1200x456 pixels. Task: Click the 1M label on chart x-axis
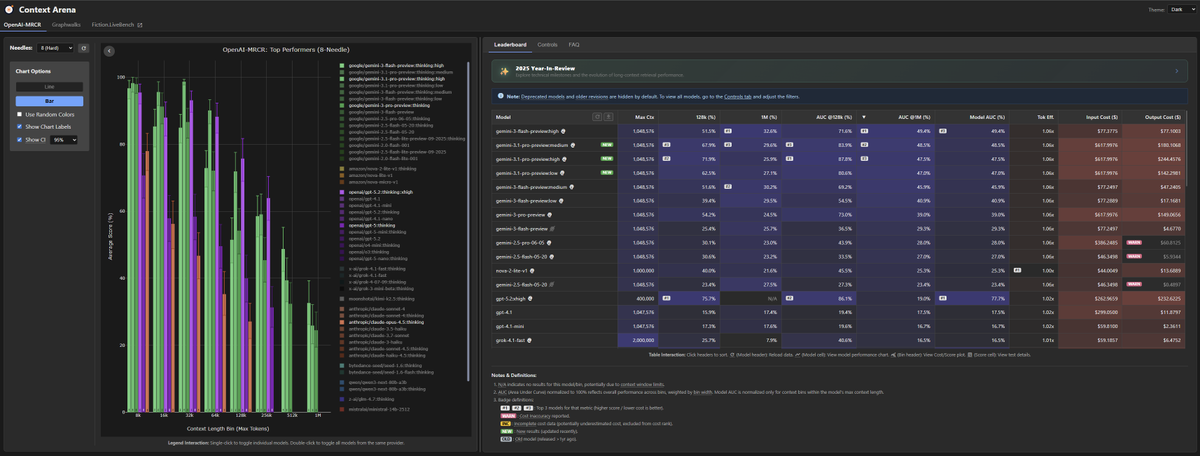[x=318, y=415]
